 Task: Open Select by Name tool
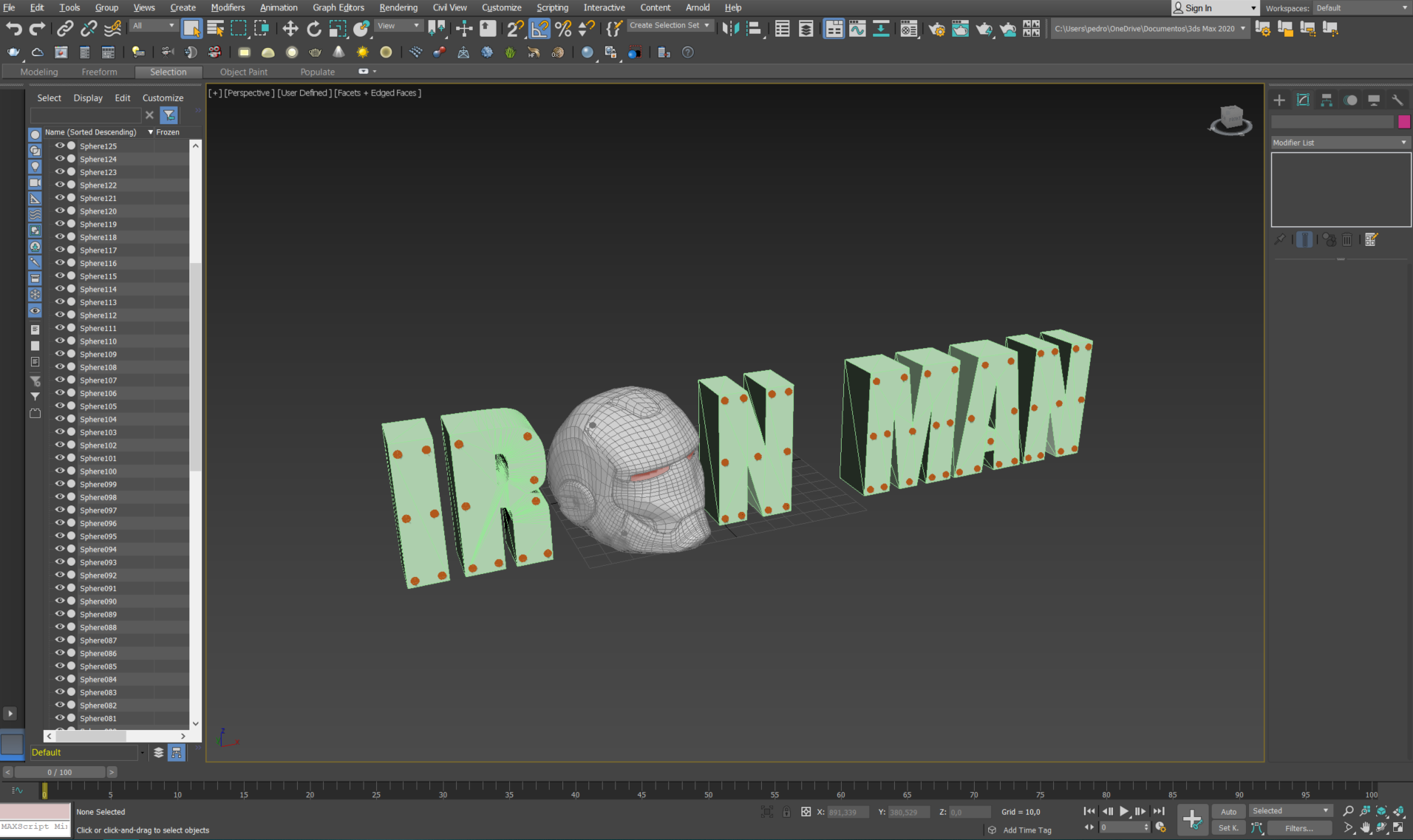point(215,29)
